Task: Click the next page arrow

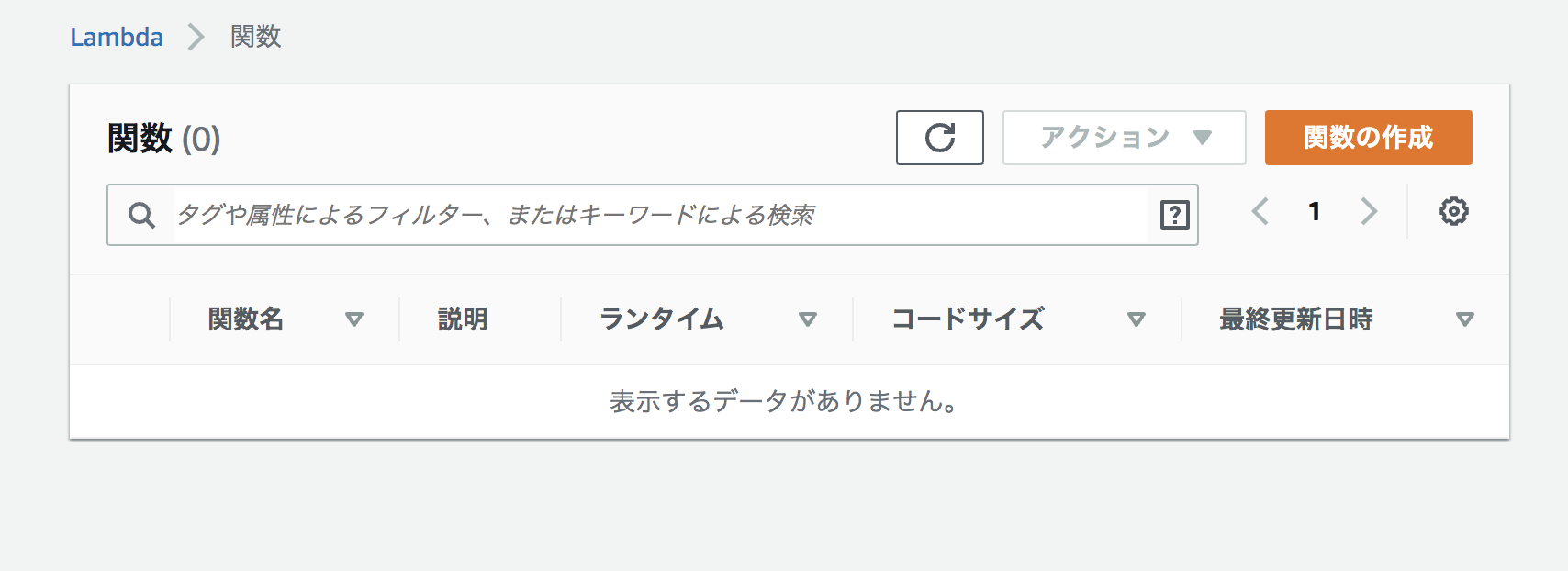Action: pyautogui.click(x=1369, y=211)
